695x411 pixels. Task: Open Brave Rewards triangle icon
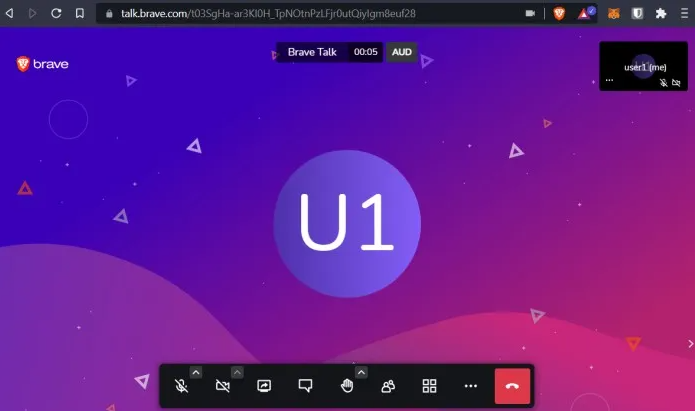point(586,13)
